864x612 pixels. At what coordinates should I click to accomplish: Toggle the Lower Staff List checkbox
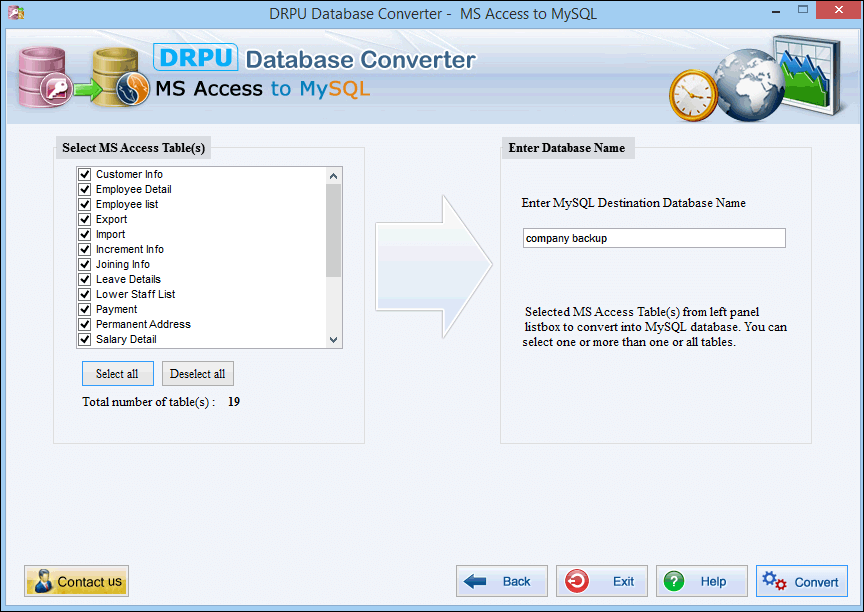(x=84, y=294)
